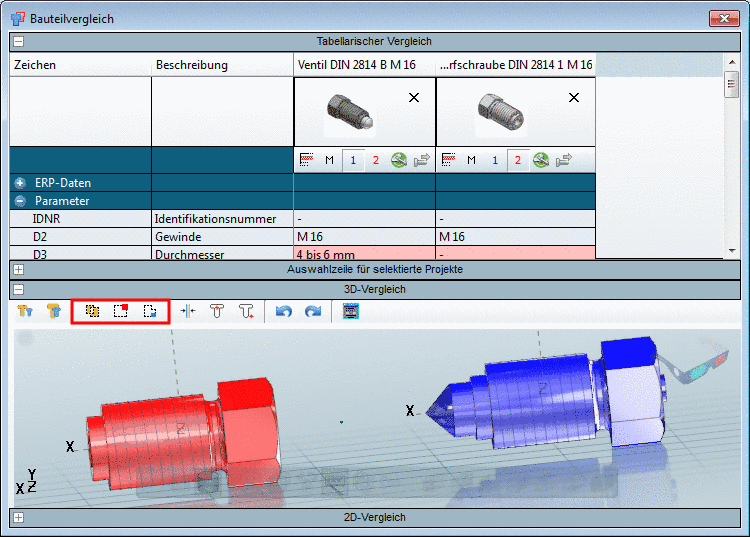Screen dimensions: 750x537
Task: Select the D2 row label
Action: coord(40,237)
